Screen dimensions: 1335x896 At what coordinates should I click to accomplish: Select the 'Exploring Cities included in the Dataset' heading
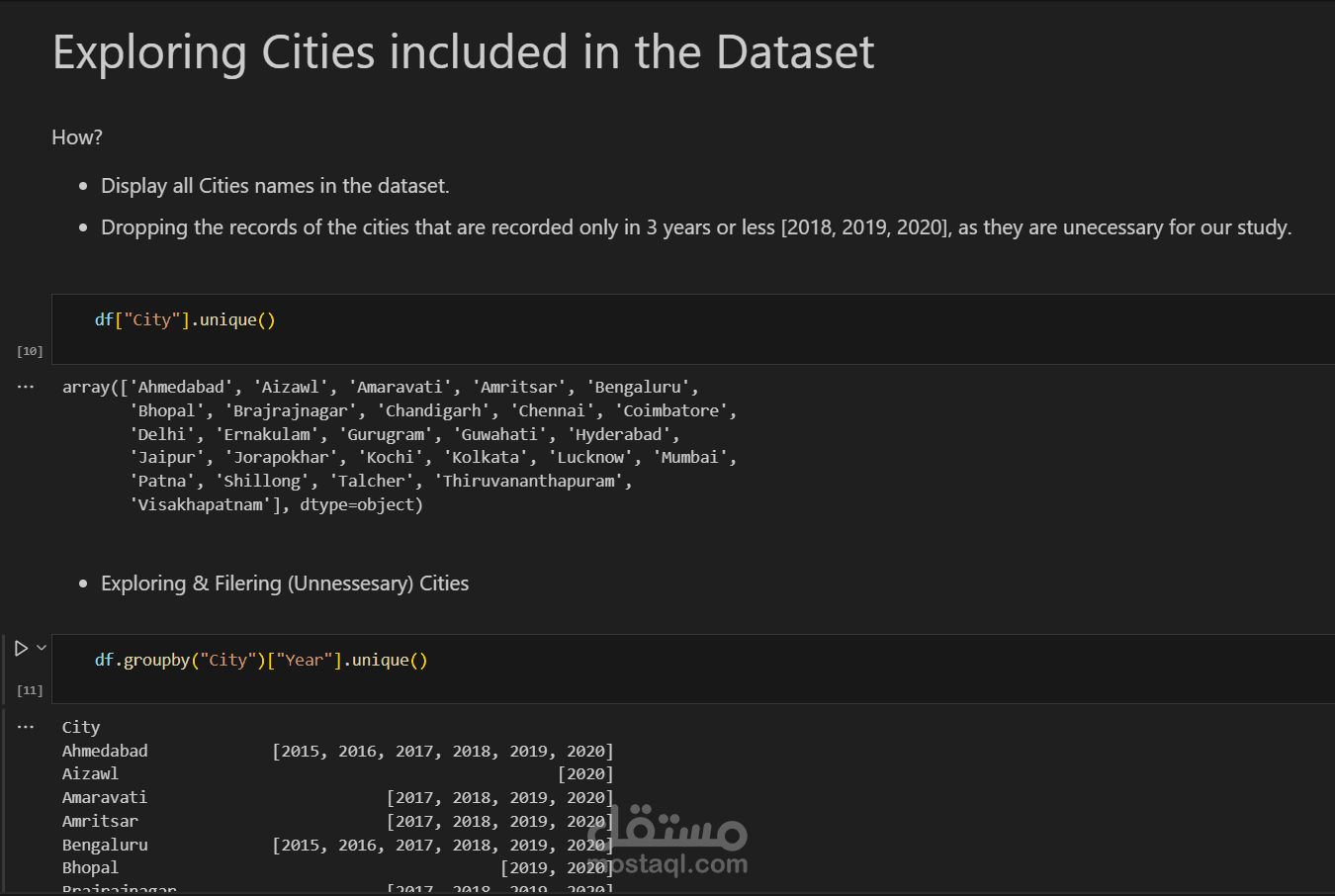(463, 52)
